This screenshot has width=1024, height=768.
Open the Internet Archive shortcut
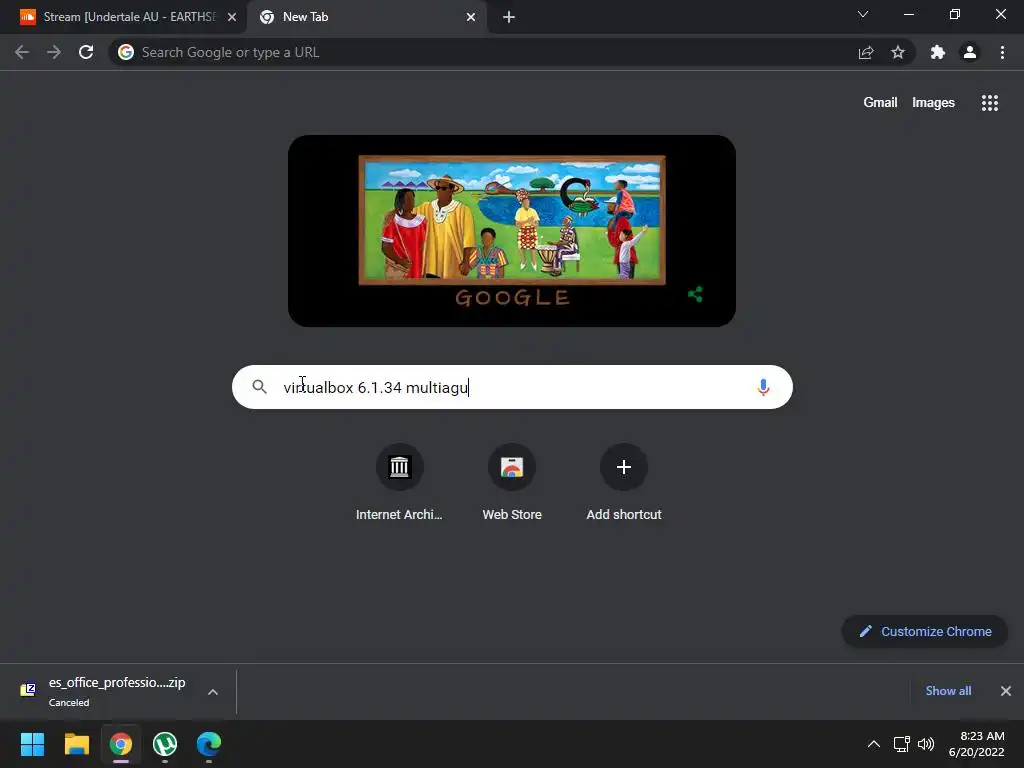[x=399, y=483]
